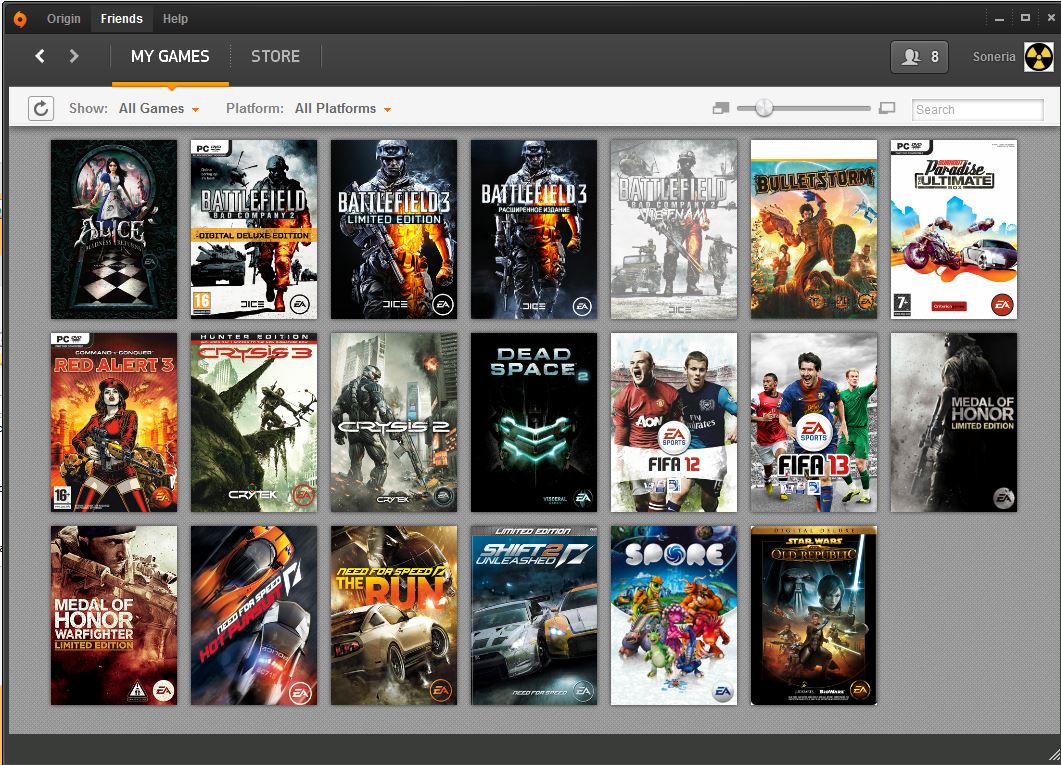Select Bulletstorm game tile
Screen dimensions: 1061x765
coord(814,229)
